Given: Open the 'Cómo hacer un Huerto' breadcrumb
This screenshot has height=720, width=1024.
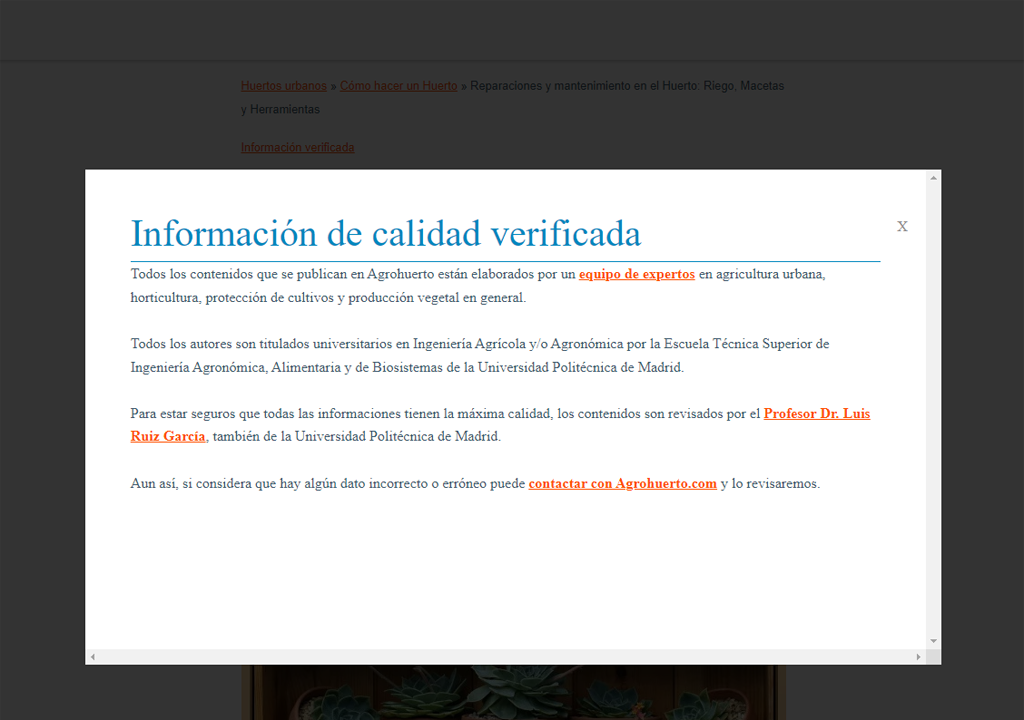Looking at the screenshot, I should pos(398,86).
